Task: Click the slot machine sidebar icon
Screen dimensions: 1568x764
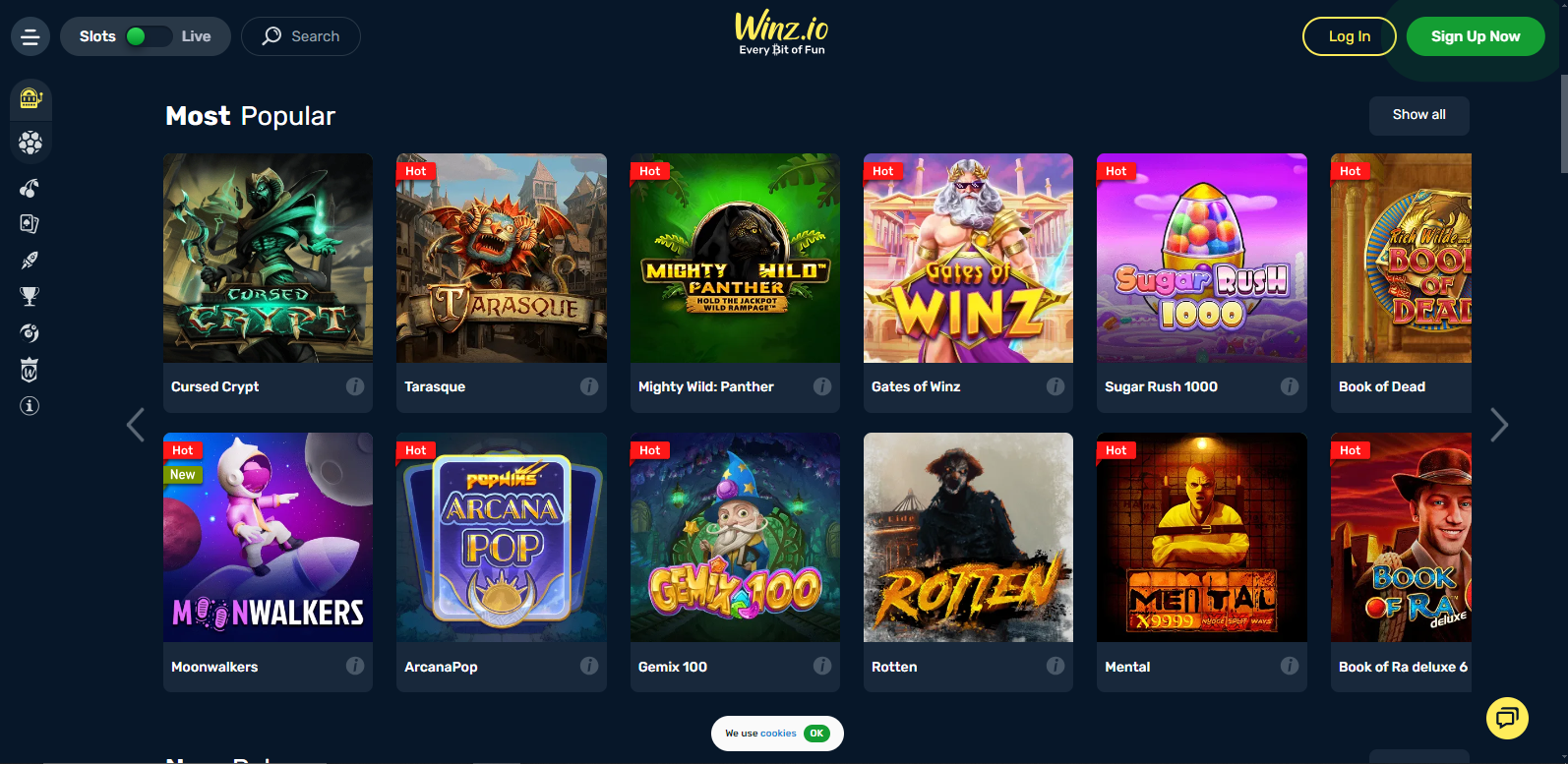Action: 30,98
